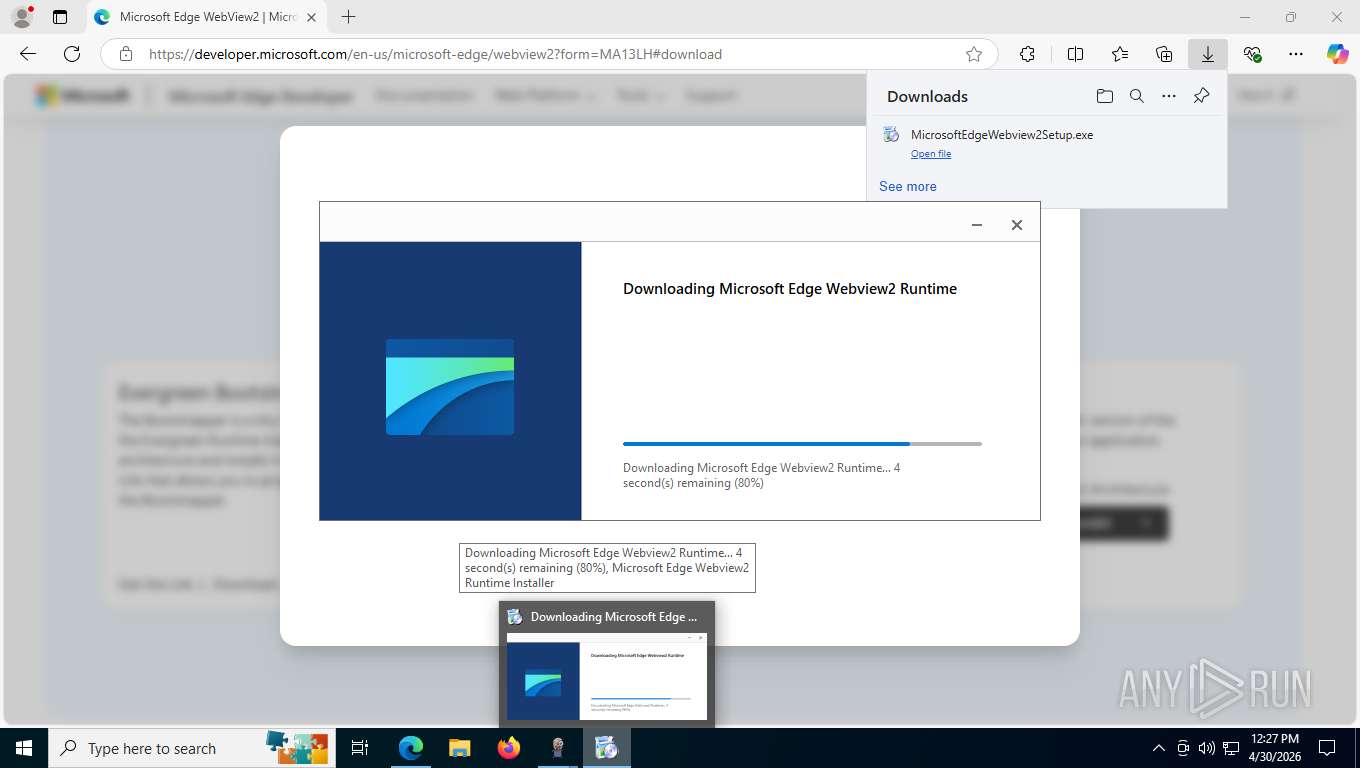Go back to the previous page
Screen dimensions: 1360x768
pos(28,54)
